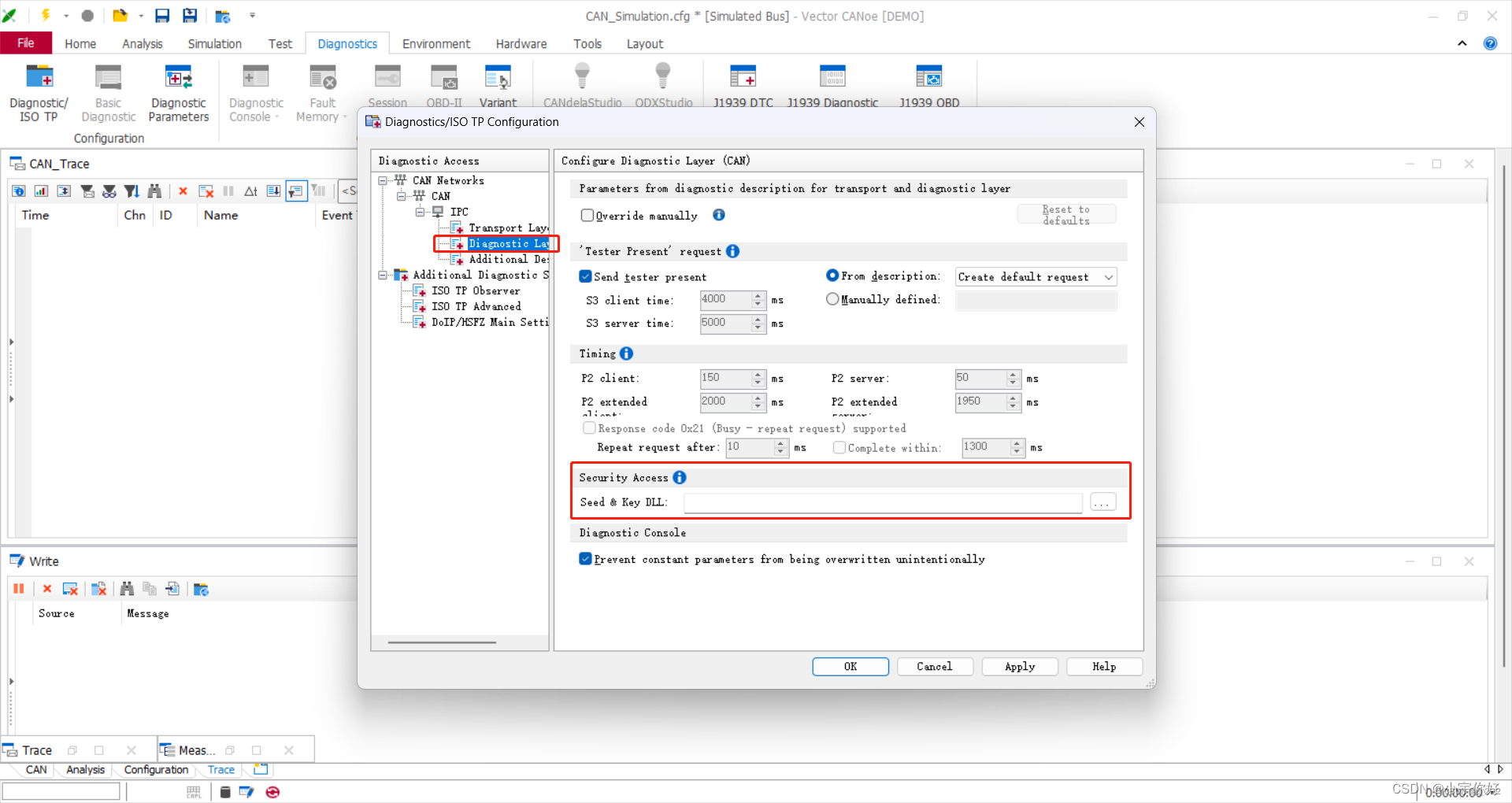
Task: Toggle Response code 0x21 supported checkbox
Action: tap(588, 427)
